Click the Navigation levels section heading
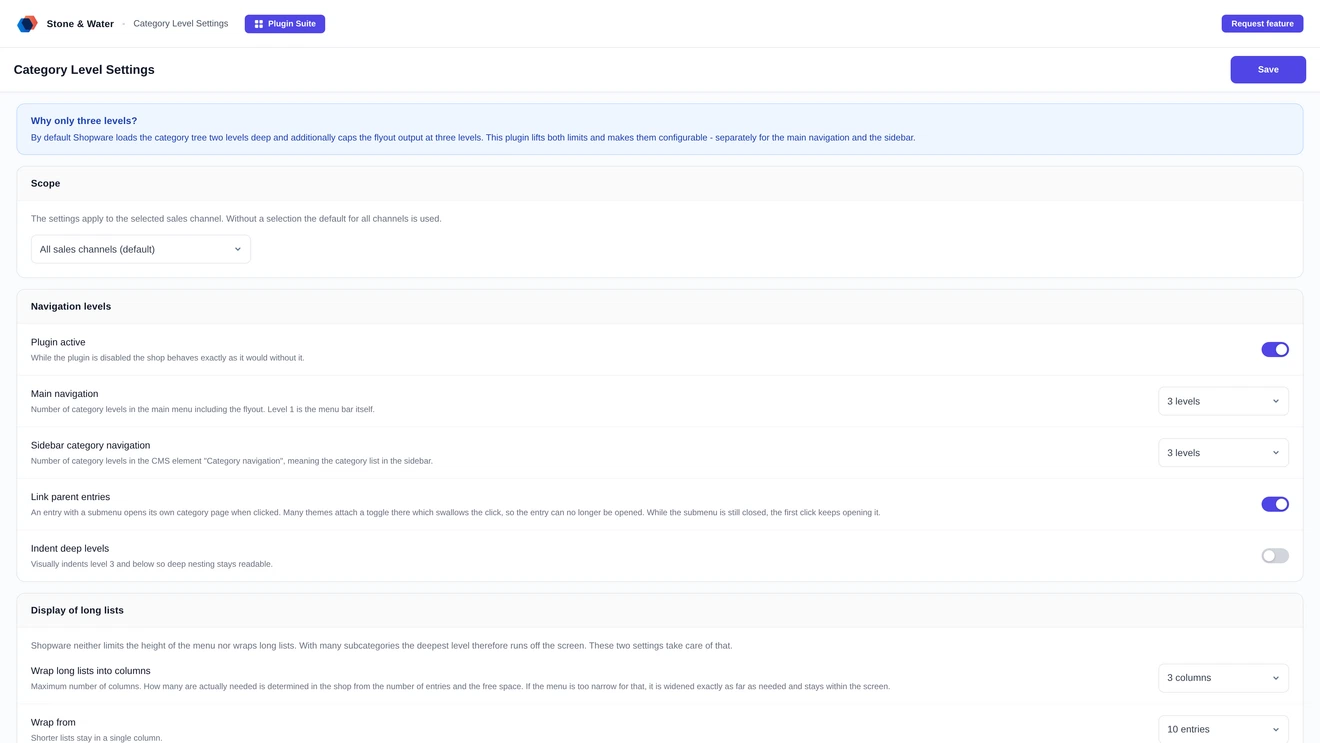This screenshot has width=1320, height=743. coord(71,307)
